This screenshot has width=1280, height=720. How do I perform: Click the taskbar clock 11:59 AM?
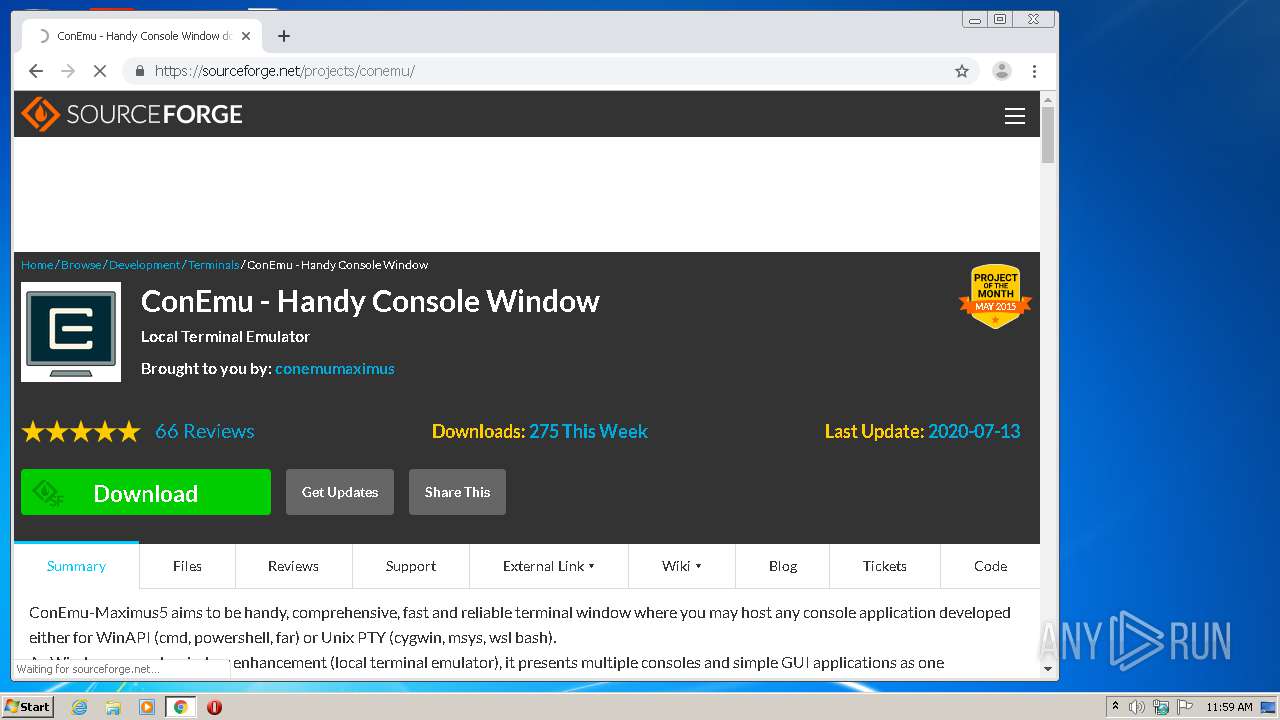(x=1229, y=707)
